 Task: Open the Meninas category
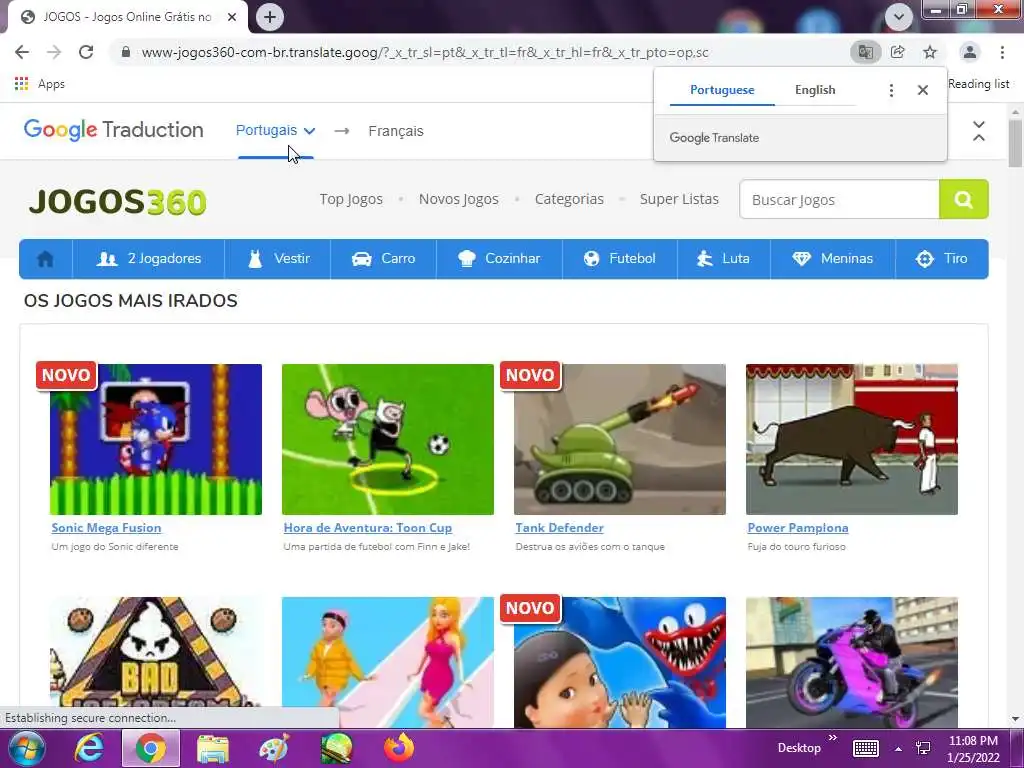(833, 259)
